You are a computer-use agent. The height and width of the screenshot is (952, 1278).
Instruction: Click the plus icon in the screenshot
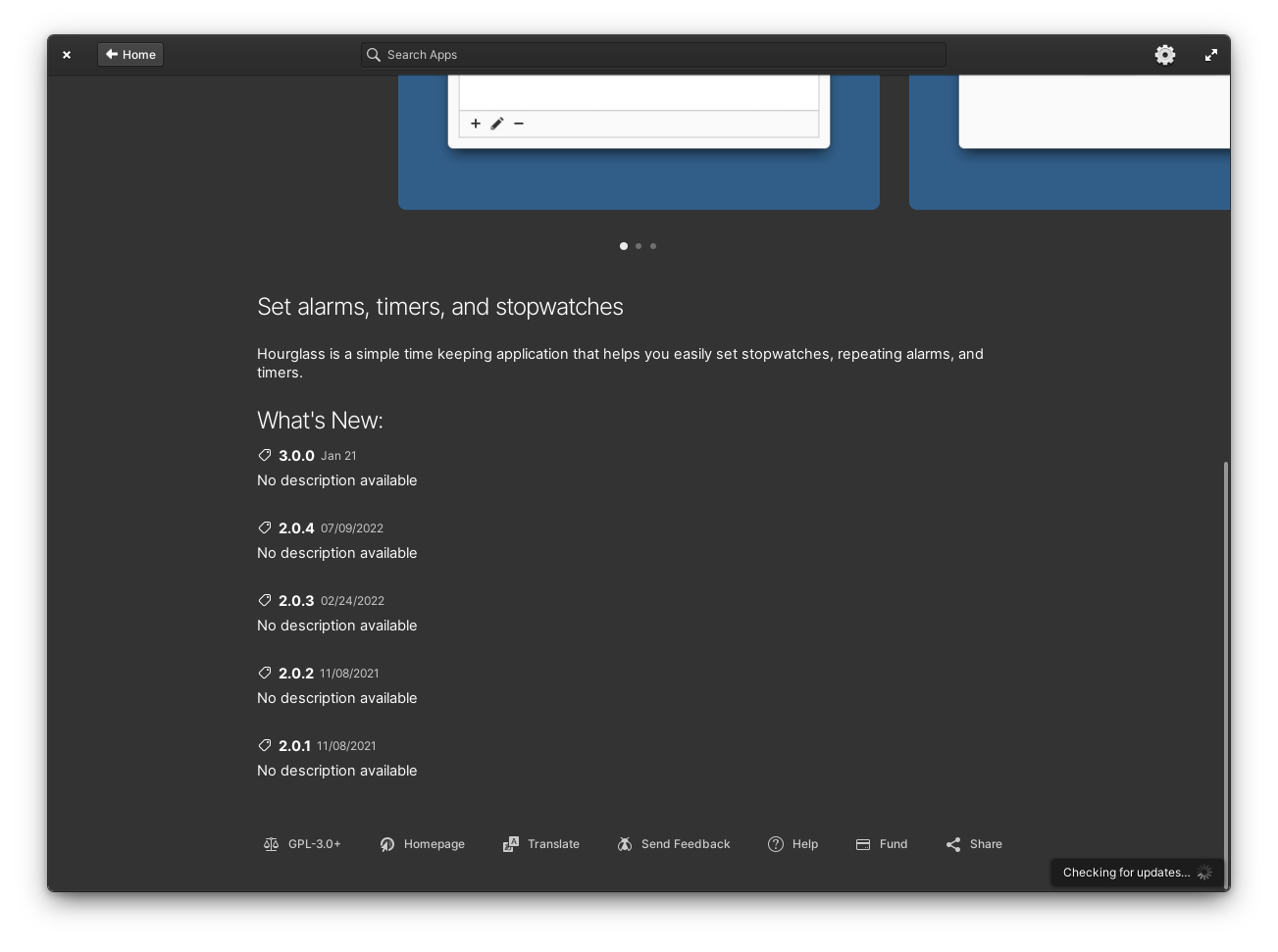[476, 124]
